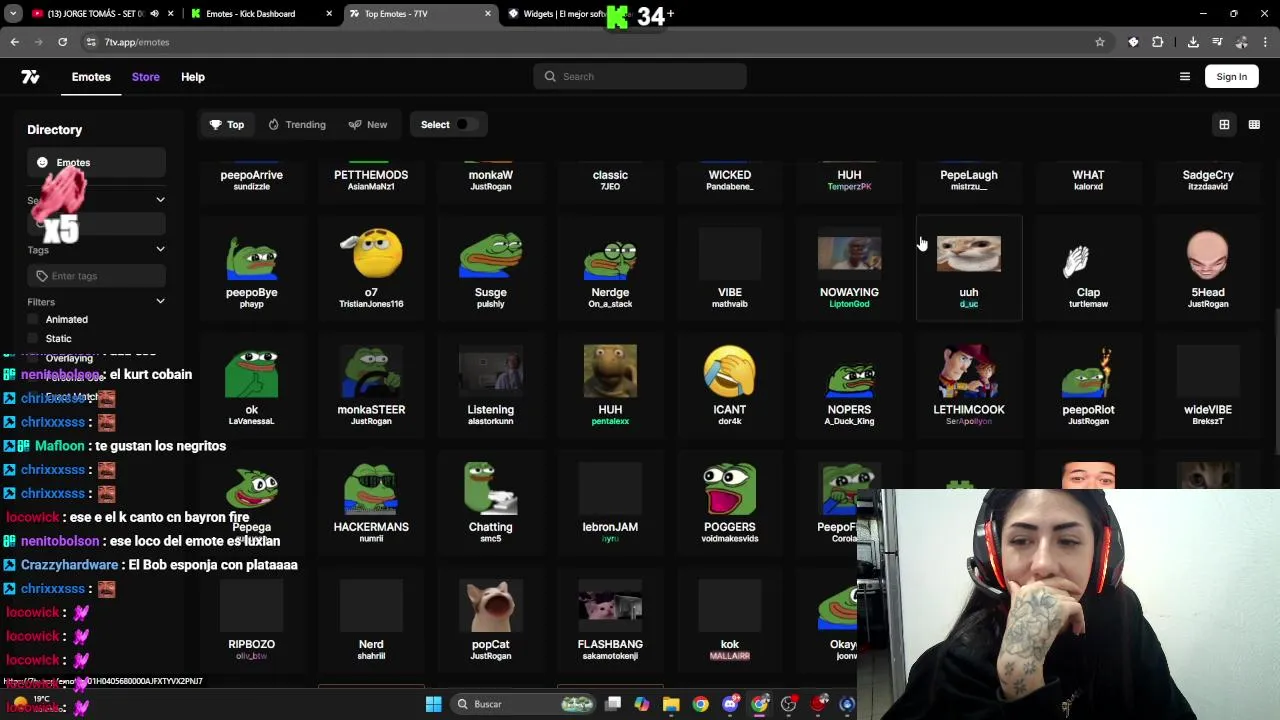Open the Help nav item
The width and height of the screenshot is (1280, 720).
pyautogui.click(x=193, y=77)
